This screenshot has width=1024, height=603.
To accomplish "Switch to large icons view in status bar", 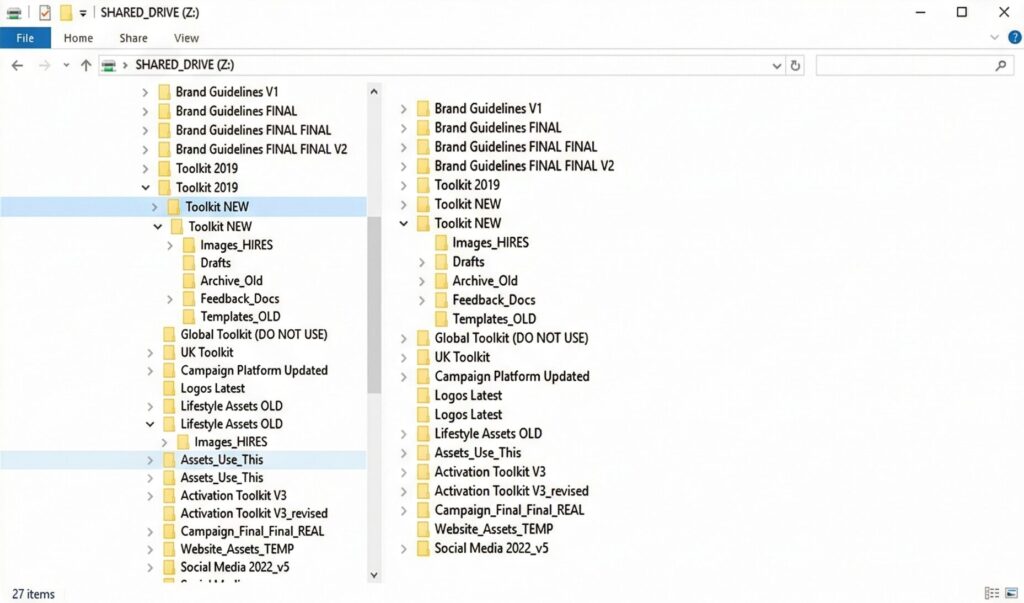I will pyautogui.click(x=1010, y=594).
